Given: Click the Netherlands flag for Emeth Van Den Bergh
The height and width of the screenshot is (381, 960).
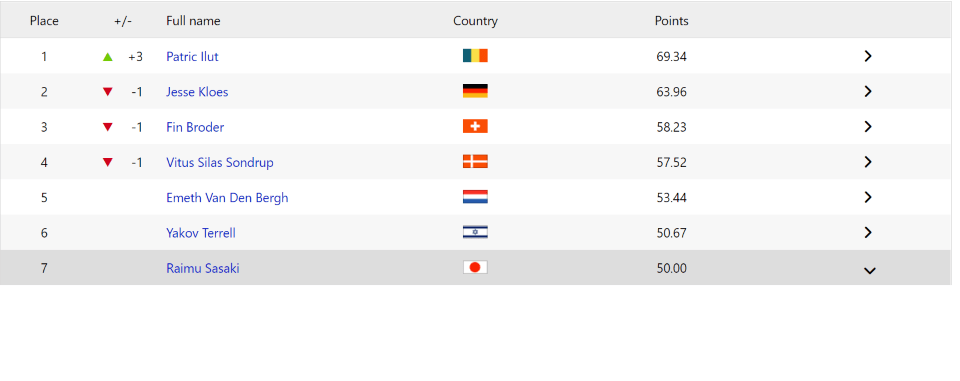Looking at the screenshot, I should tap(475, 197).
